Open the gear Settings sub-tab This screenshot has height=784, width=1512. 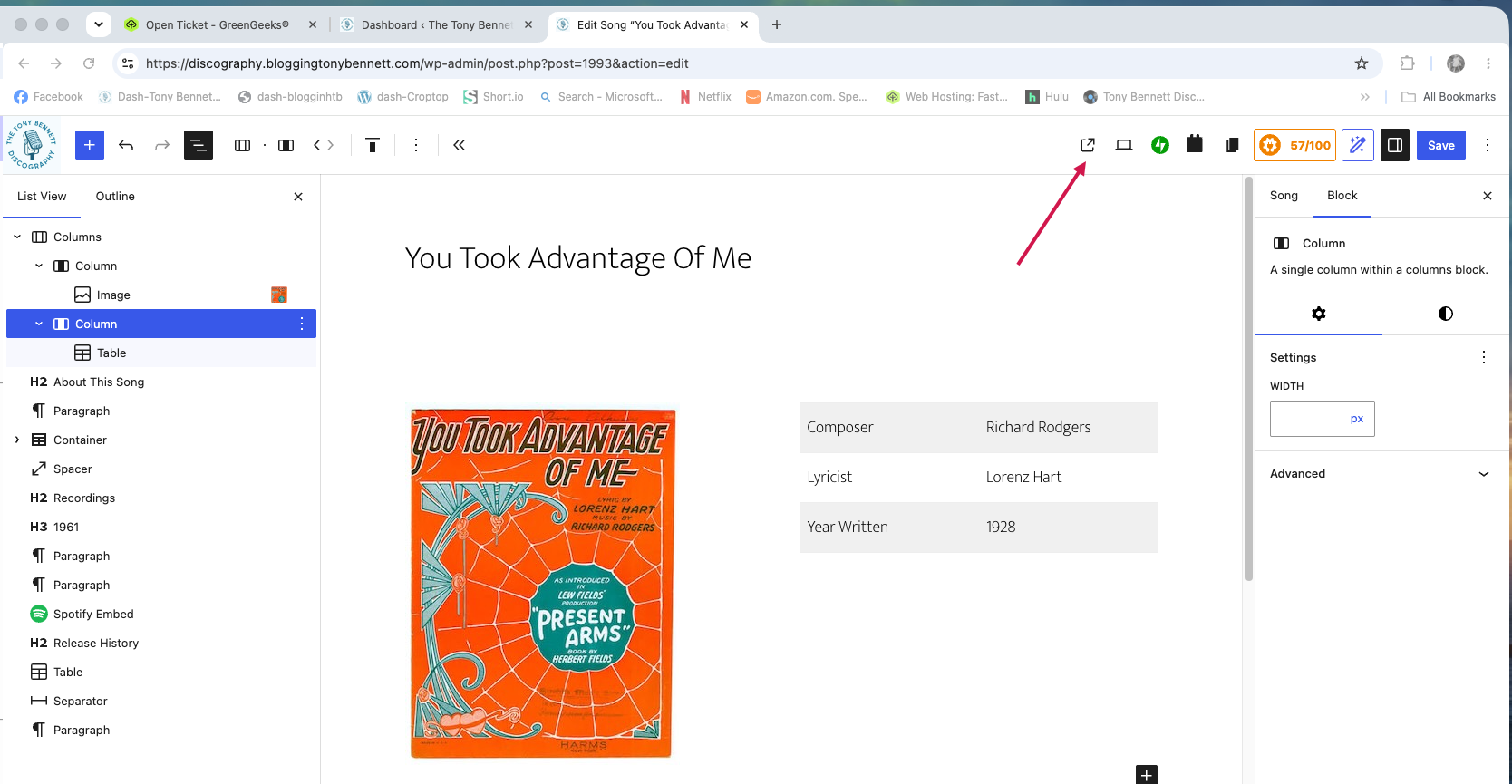pyautogui.click(x=1319, y=314)
